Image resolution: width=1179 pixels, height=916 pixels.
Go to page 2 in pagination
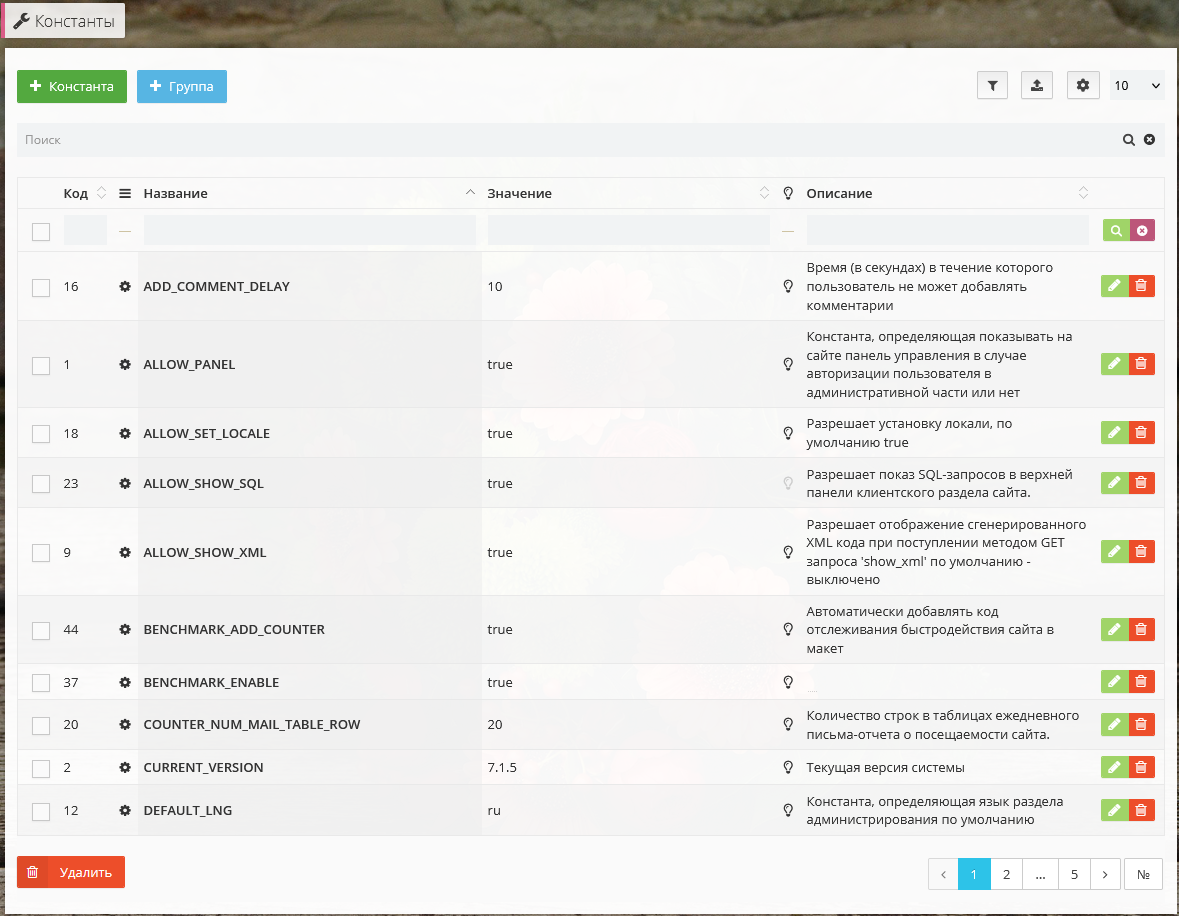[1006, 874]
